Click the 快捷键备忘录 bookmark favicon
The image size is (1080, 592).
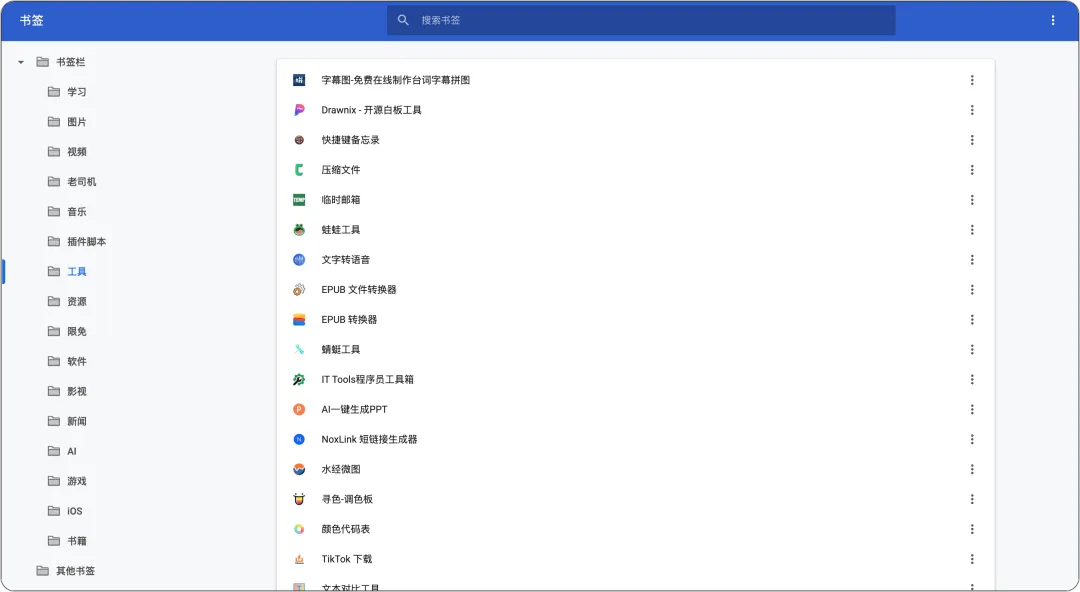point(299,140)
